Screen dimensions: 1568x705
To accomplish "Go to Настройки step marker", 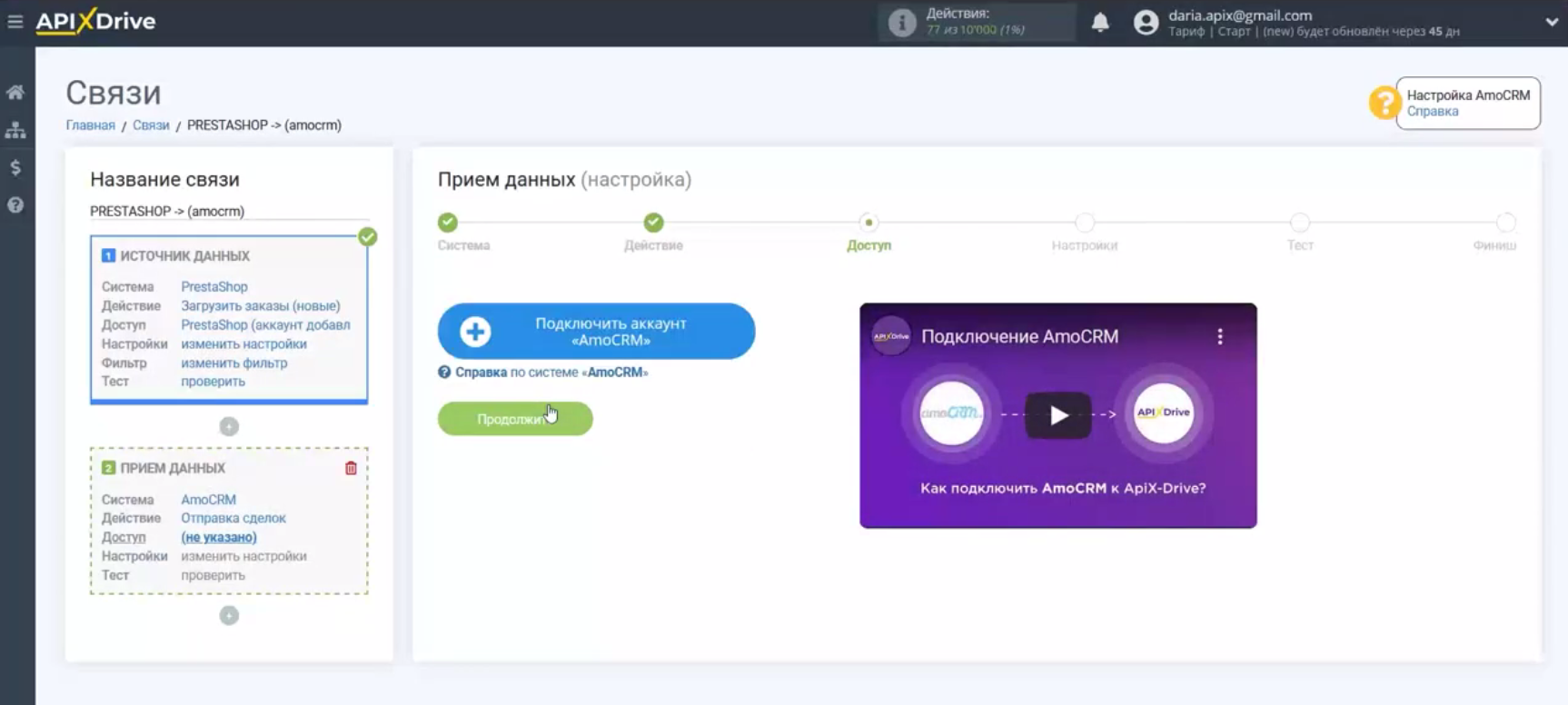I will 1085,222.
